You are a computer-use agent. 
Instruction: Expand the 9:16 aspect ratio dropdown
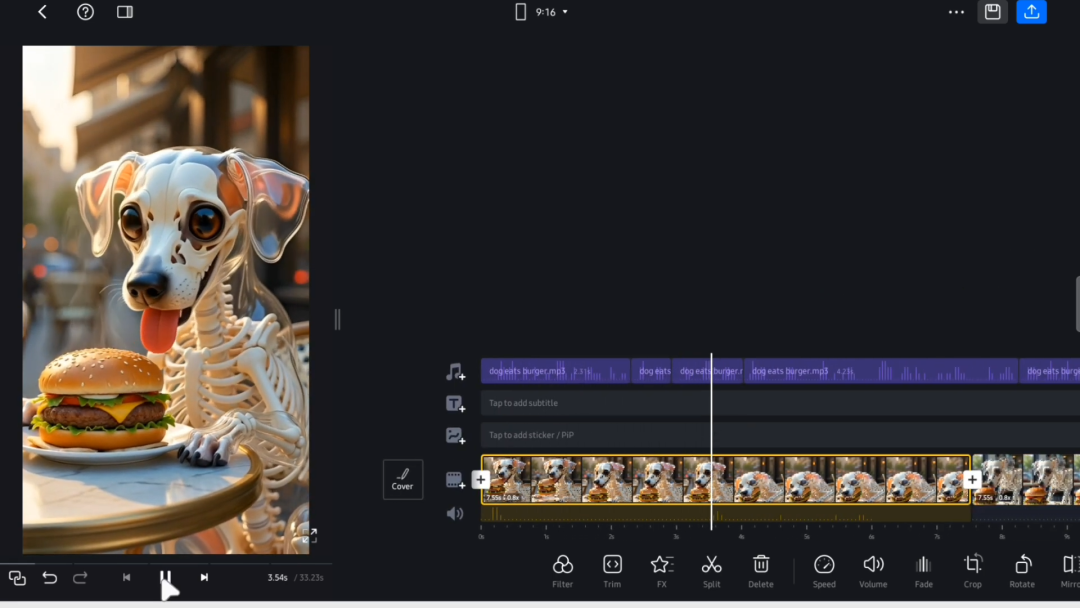click(x=545, y=12)
